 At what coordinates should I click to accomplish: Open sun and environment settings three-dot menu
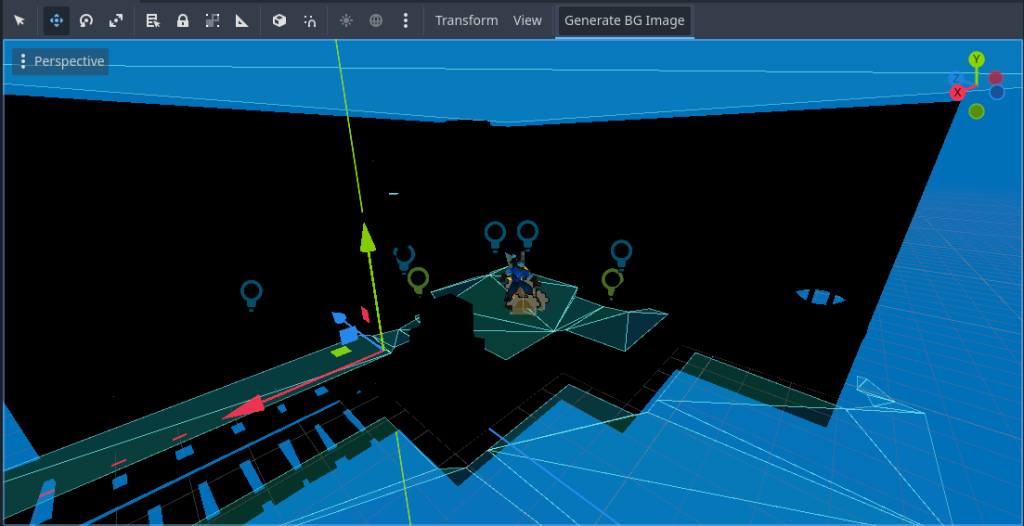click(405, 20)
